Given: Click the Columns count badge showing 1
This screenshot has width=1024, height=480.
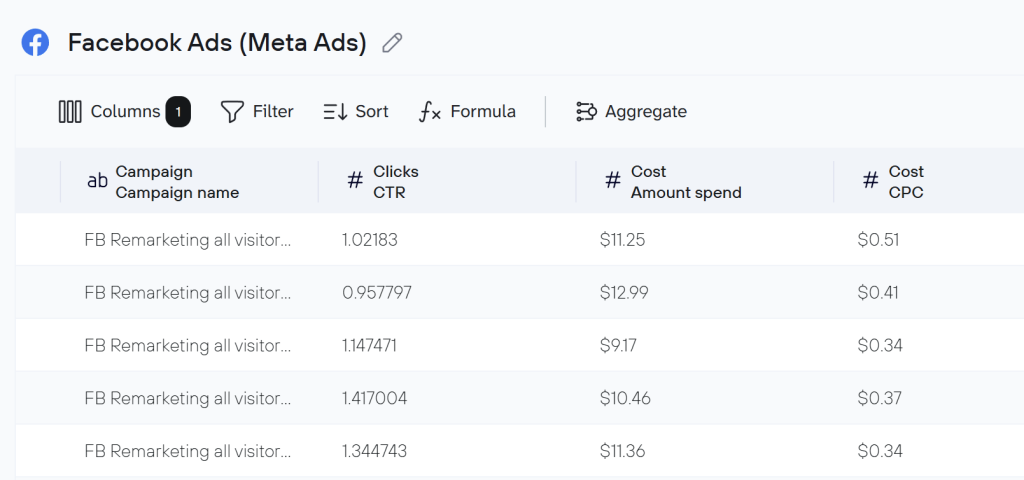Looking at the screenshot, I should (178, 112).
